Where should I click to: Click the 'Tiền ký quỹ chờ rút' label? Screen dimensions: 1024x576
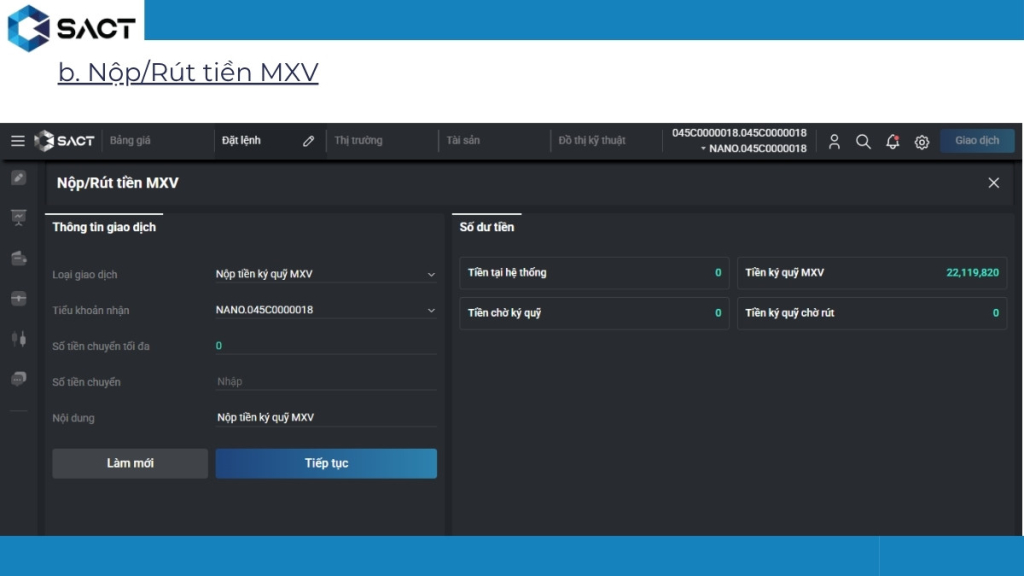coord(790,313)
